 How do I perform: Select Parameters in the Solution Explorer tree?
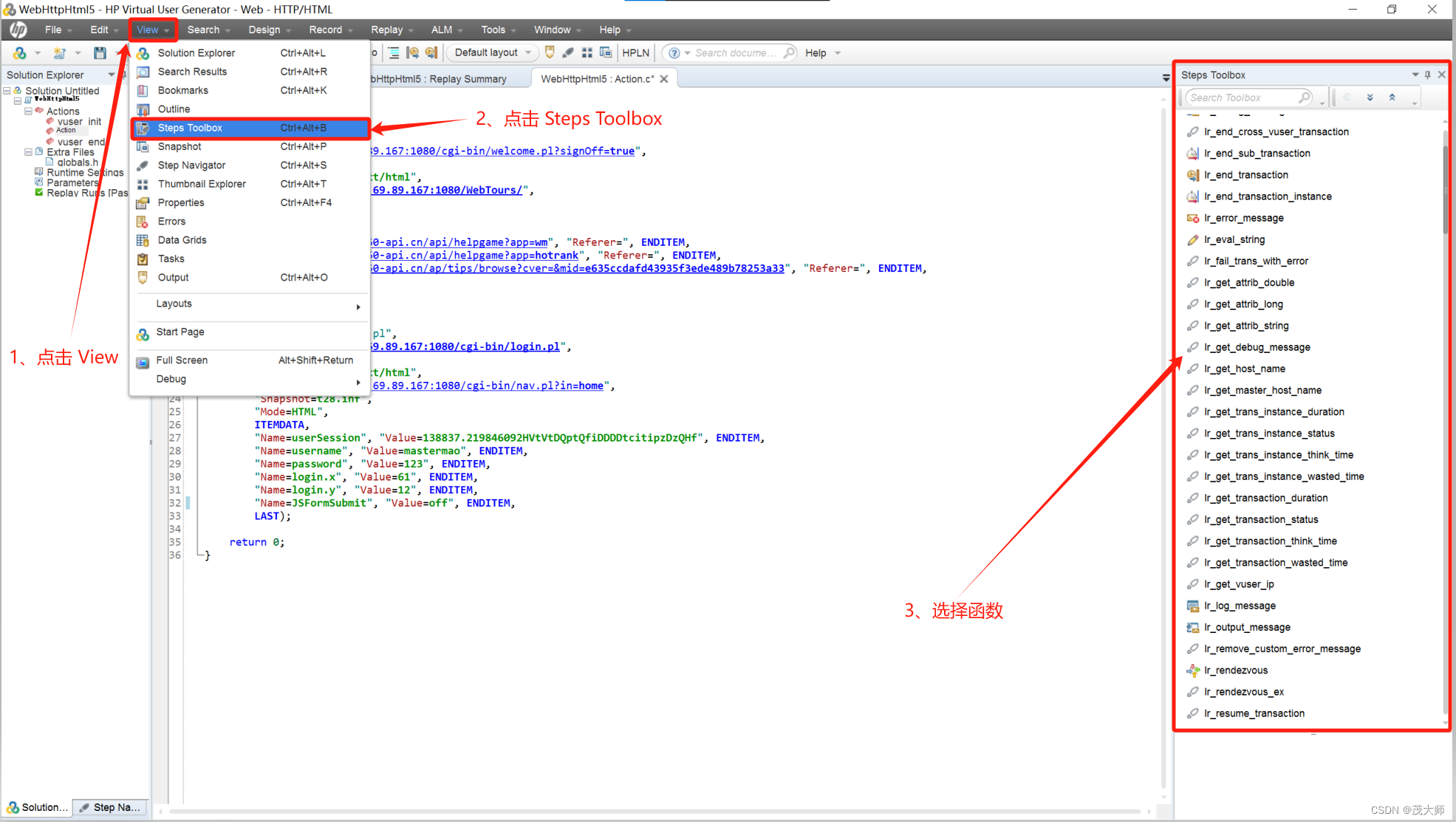click(x=72, y=182)
